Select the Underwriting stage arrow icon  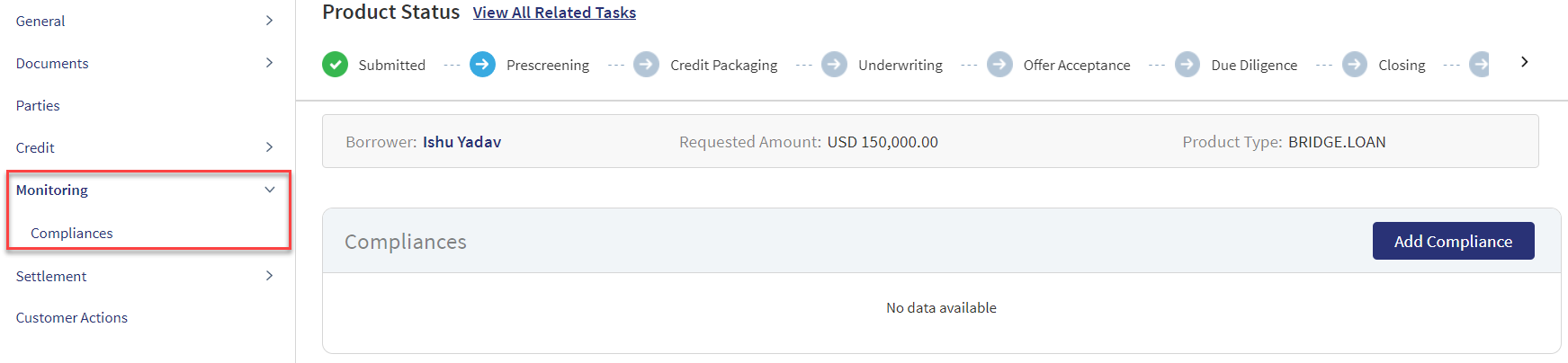[834, 65]
